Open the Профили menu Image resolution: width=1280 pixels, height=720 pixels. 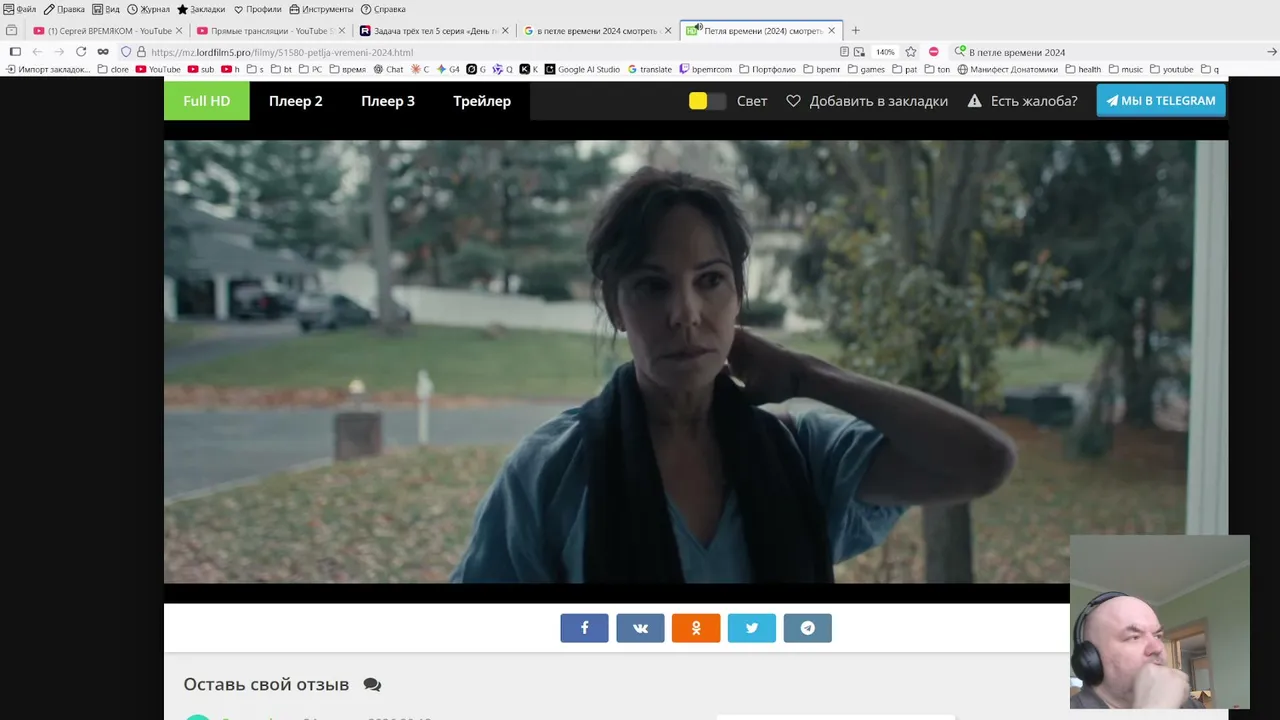tap(258, 9)
